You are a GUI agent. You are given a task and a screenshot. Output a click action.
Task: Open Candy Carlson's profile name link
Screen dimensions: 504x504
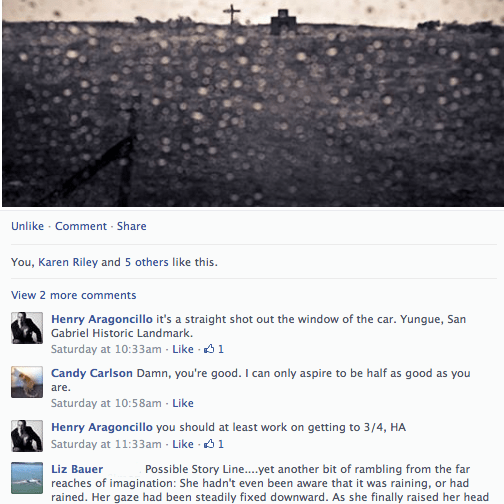[x=92, y=373]
